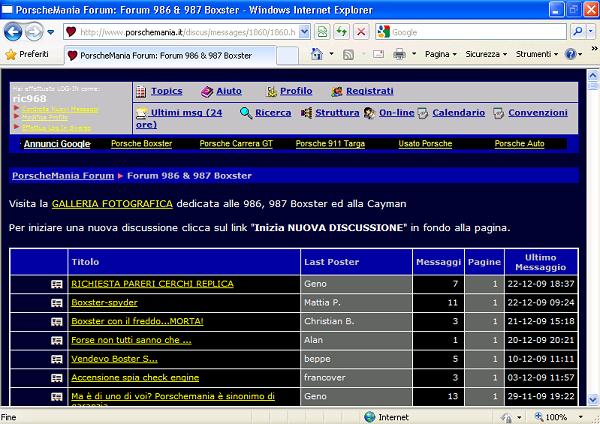The width and height of the screenshot is (600, 424).
Task: Expand the Home button dropdown arrow
Action: point(331,54)
